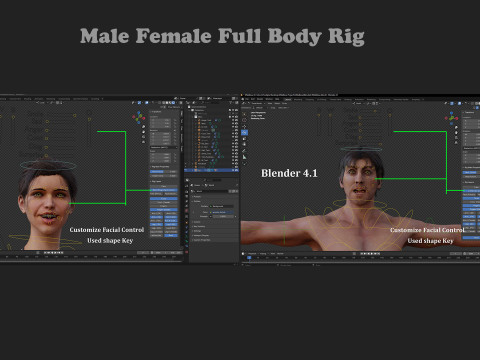Viewport: 480px width, 360px height.
Task: Open the Tool tab in Properties editor
Action: (x=186, y=186)
